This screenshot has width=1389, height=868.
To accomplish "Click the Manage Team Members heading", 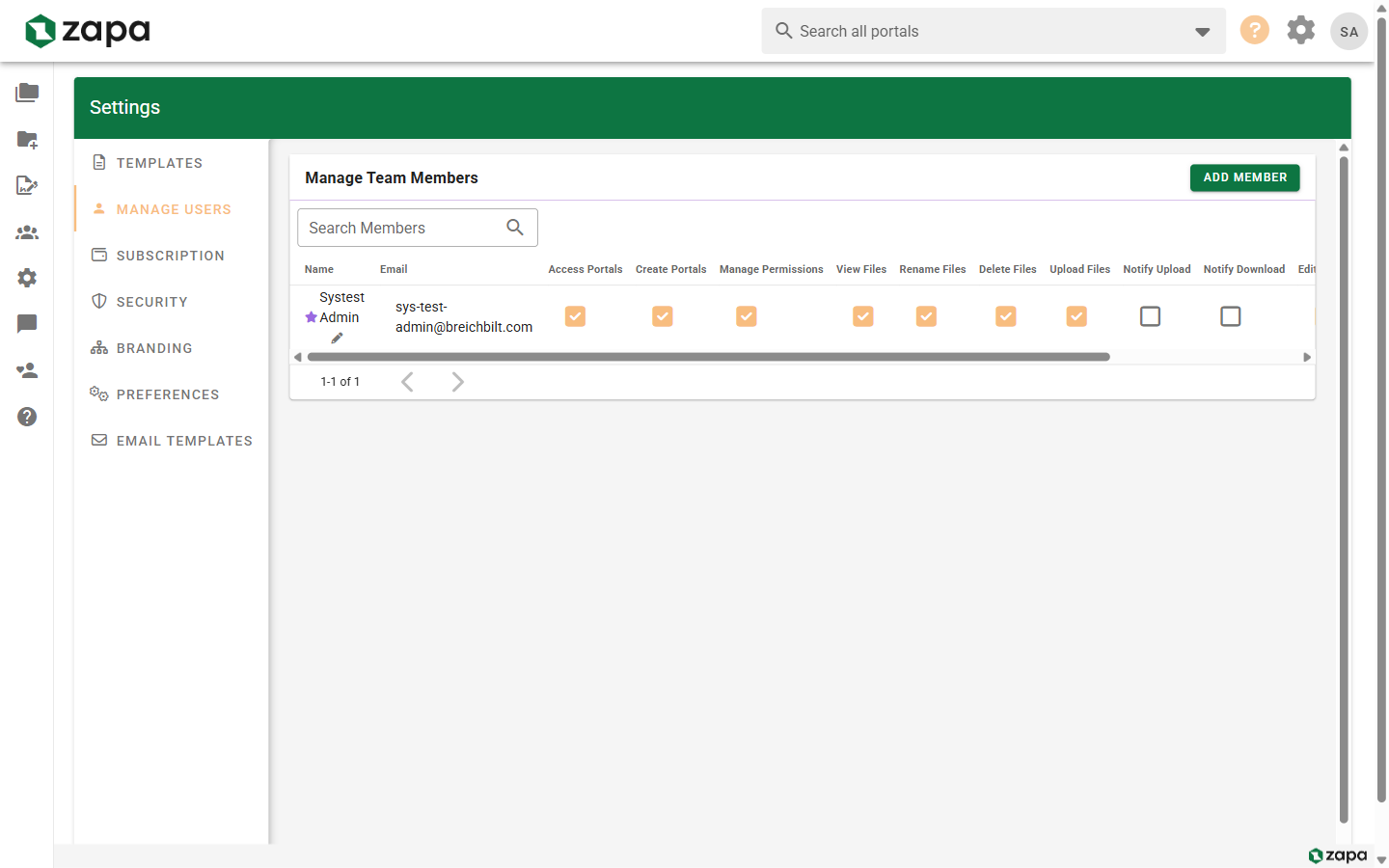I will coord(392,177).
